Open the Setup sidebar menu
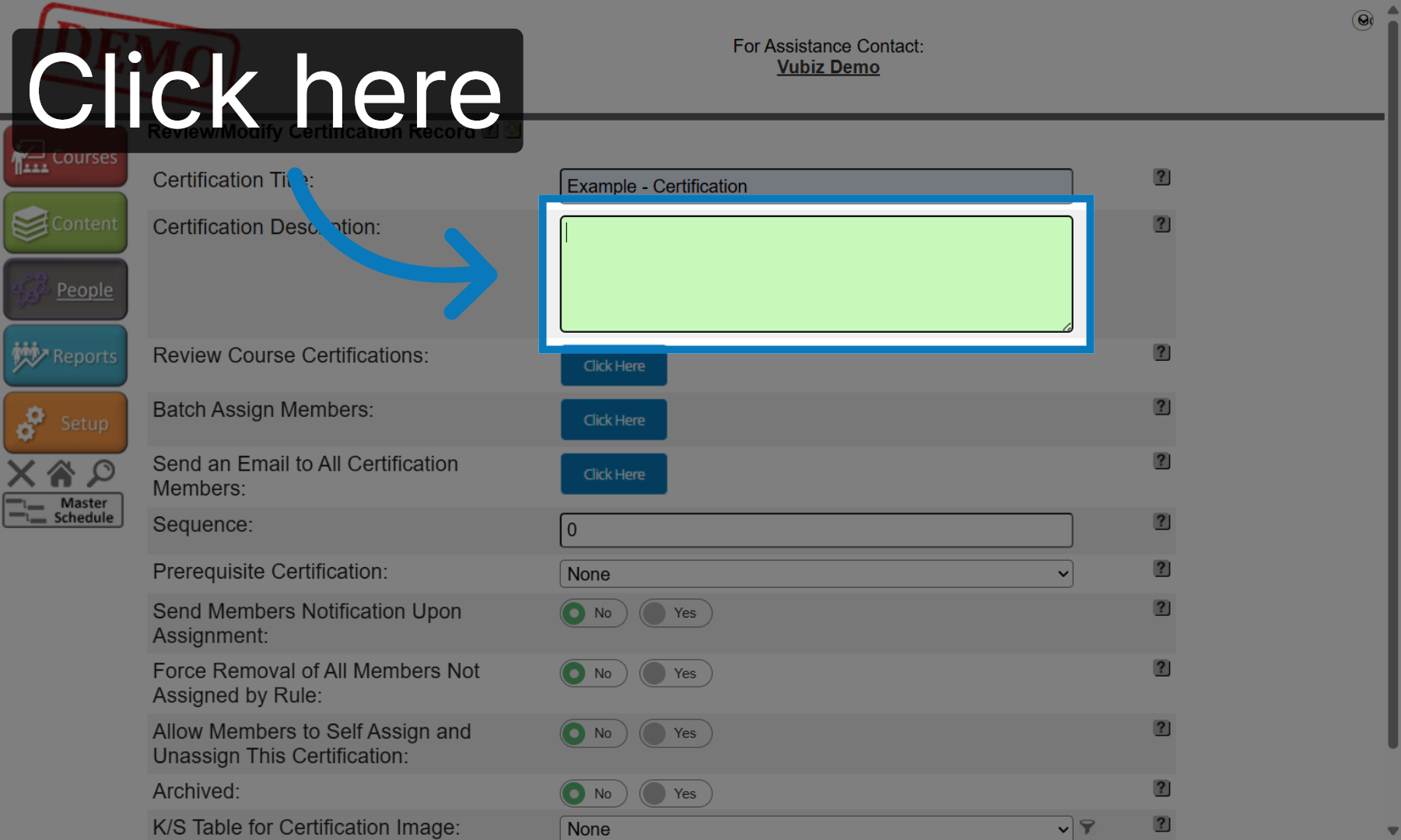 [65, 422]
